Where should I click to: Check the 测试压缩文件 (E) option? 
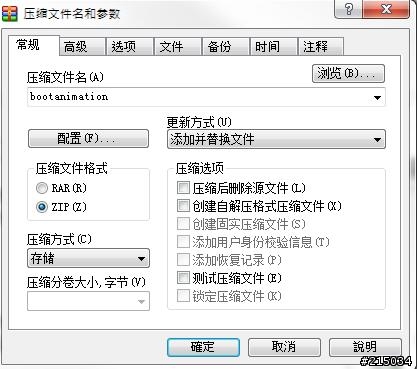tap(183, 278)
